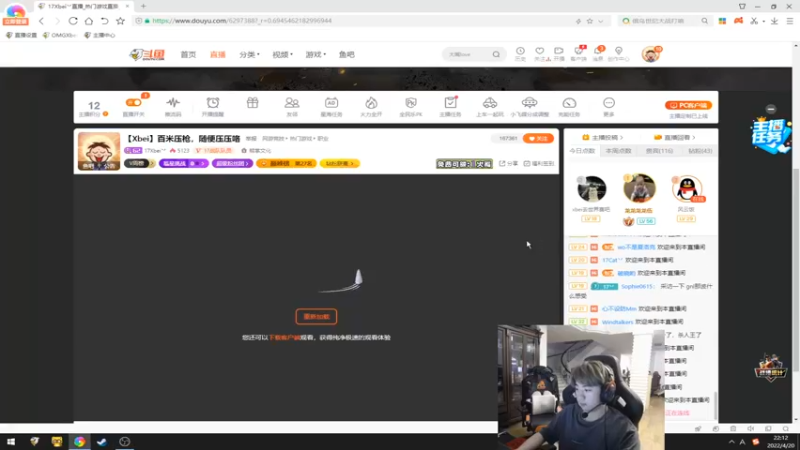Click the first-place contributor's center avatar

pyautogui.click(x=639, y=188)
